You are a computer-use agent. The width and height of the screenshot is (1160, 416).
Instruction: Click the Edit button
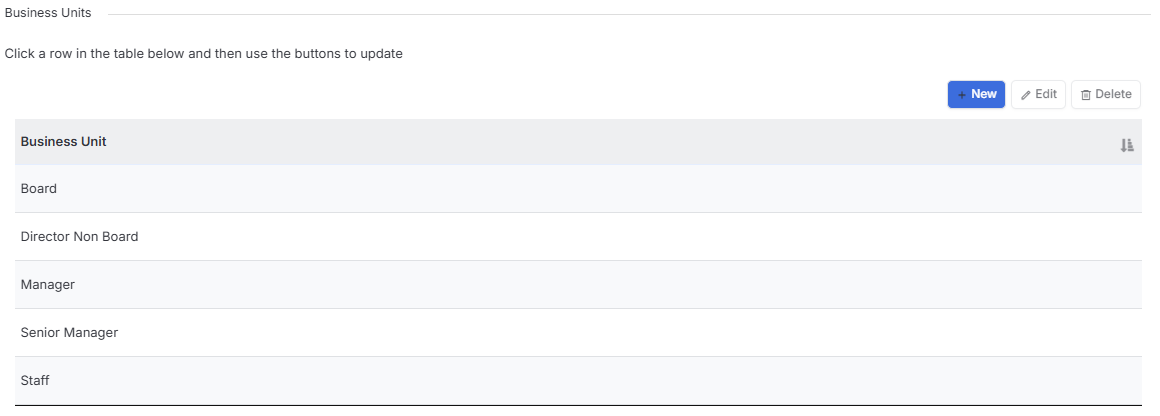click(x=1039, y=95)
